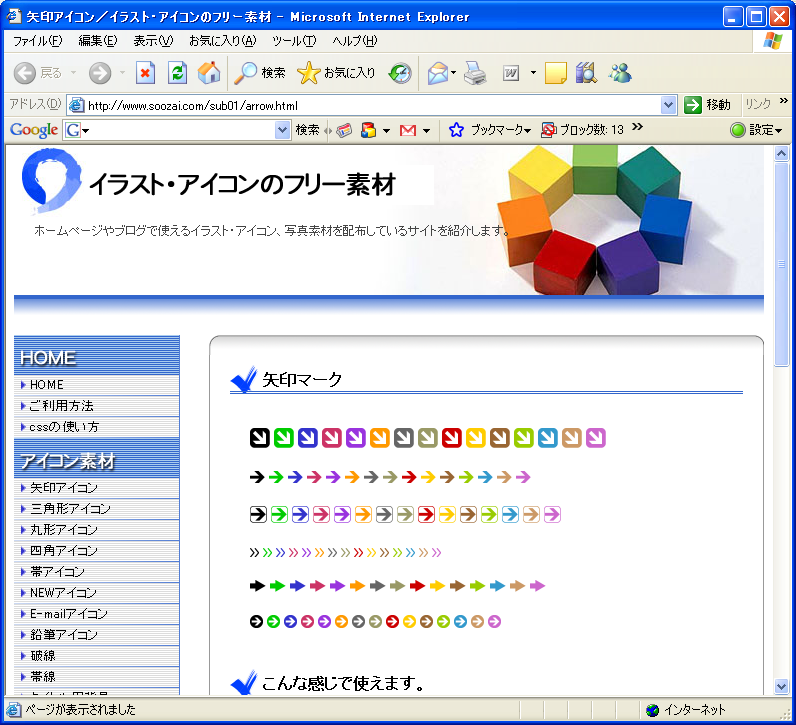Click the page icon in address bar
796x725 pixels.
pos(76,105)
